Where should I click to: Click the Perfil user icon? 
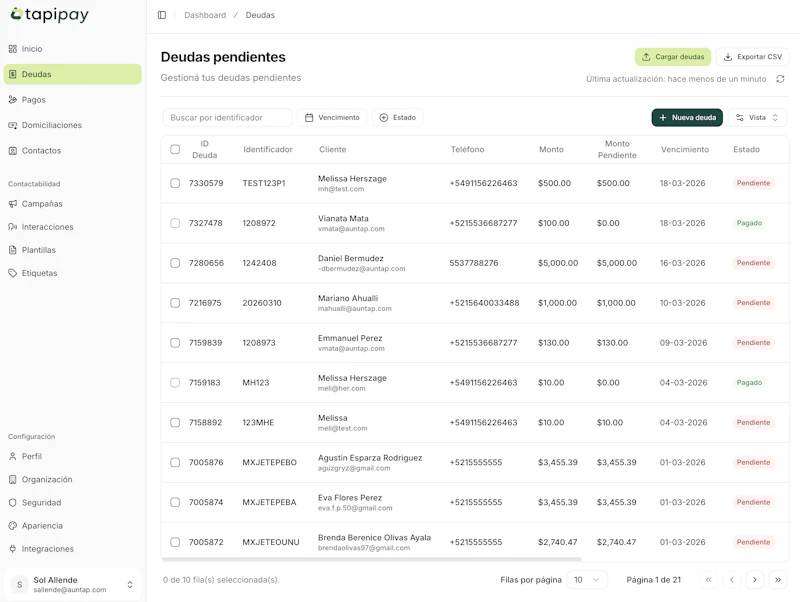[13, 456]
